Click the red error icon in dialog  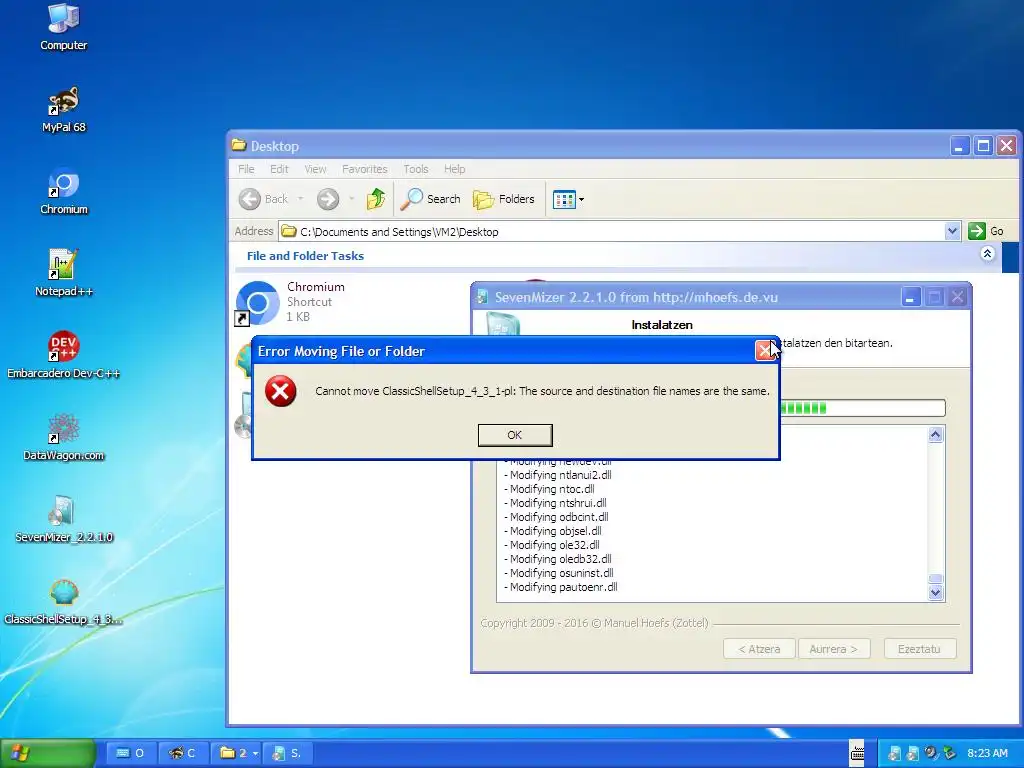281,391
